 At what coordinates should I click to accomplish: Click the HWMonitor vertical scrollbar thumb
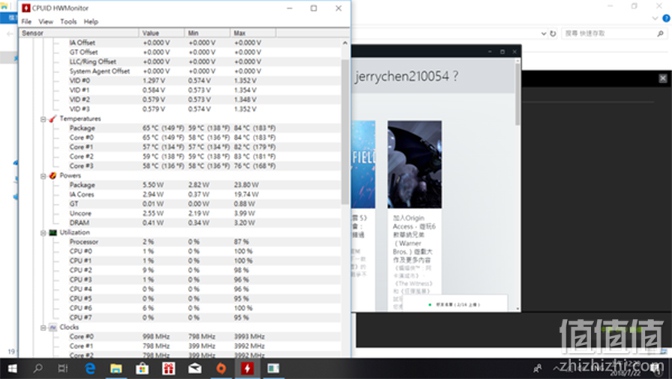(345, 131)
